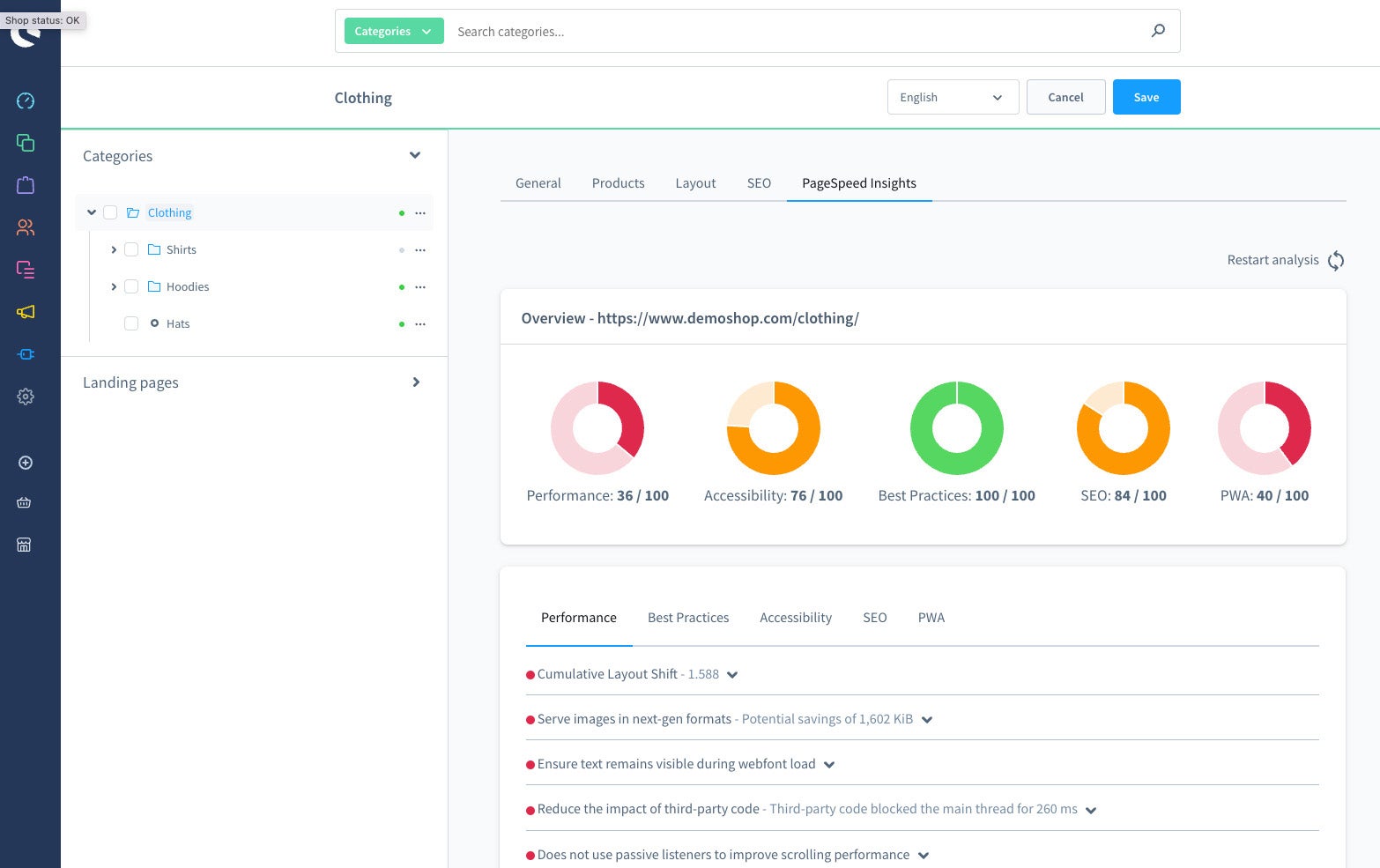
Task: Click the storefront icon in sidebar
Action: coord(25,545)
